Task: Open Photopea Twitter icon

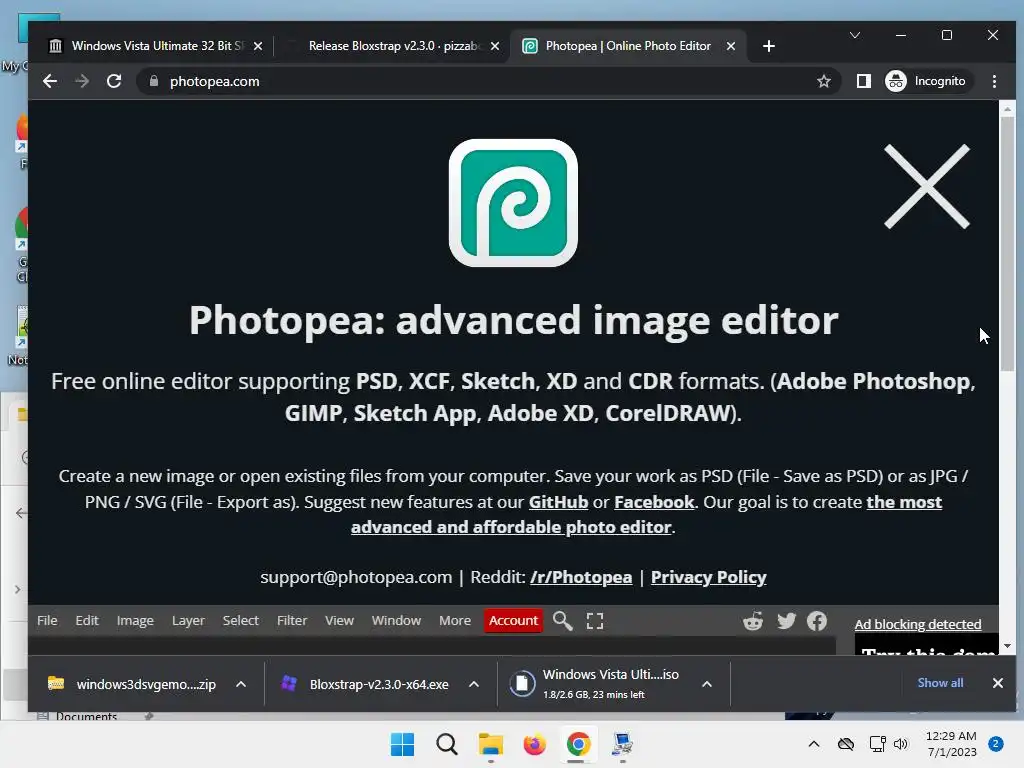Action: click(786, 621)
